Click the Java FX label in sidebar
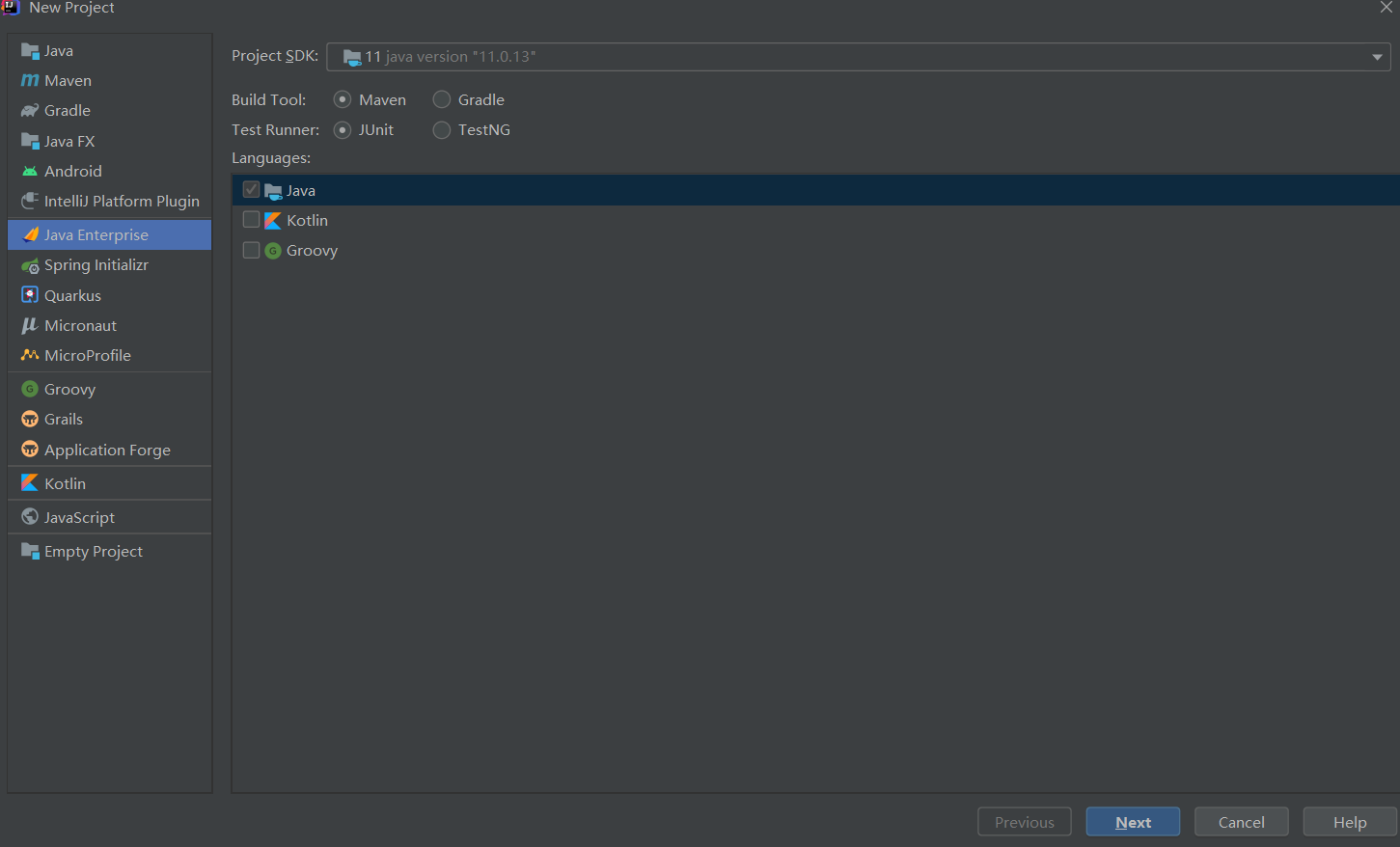 click(x=69, y=142)
